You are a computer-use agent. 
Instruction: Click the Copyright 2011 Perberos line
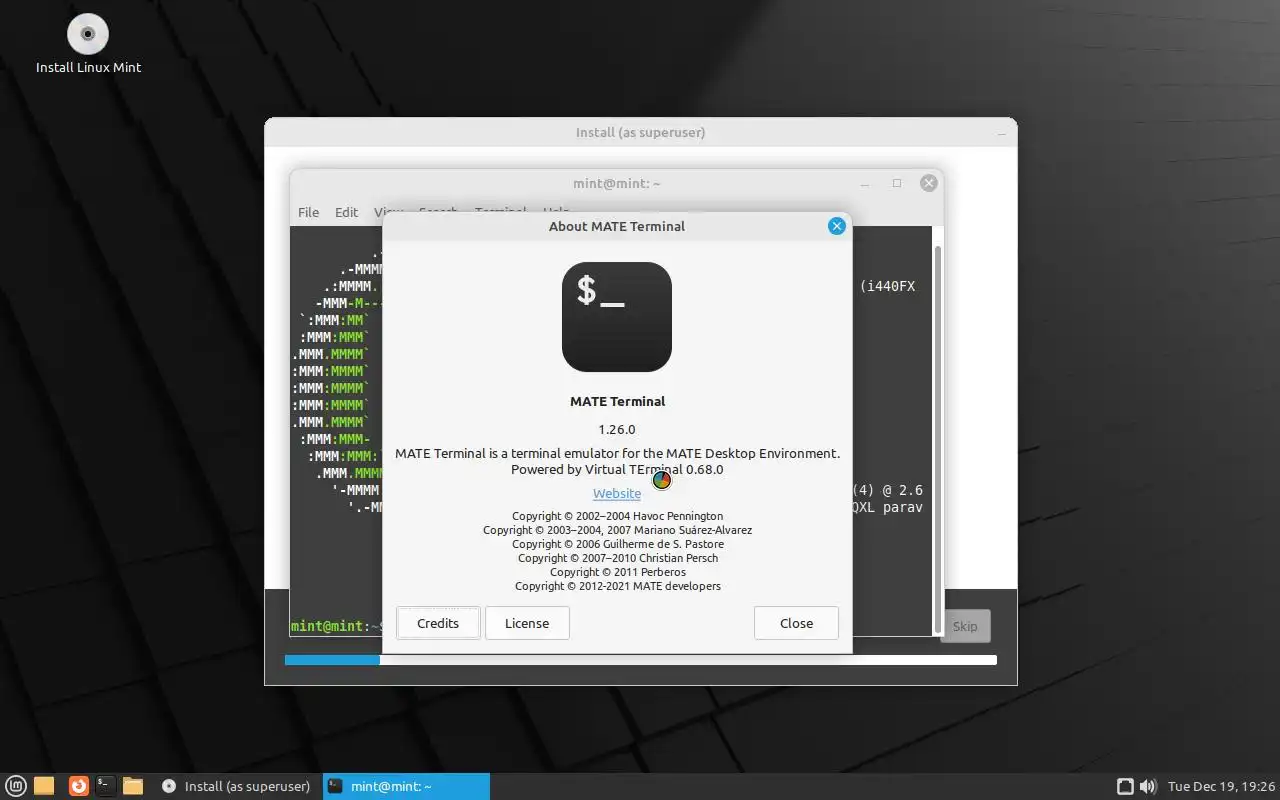click(x=617, y=572)
